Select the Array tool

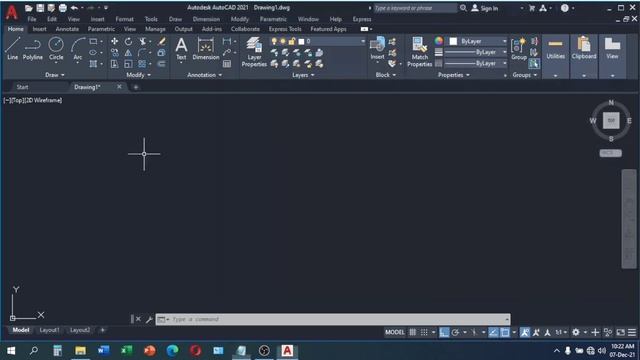click(142, 64)
